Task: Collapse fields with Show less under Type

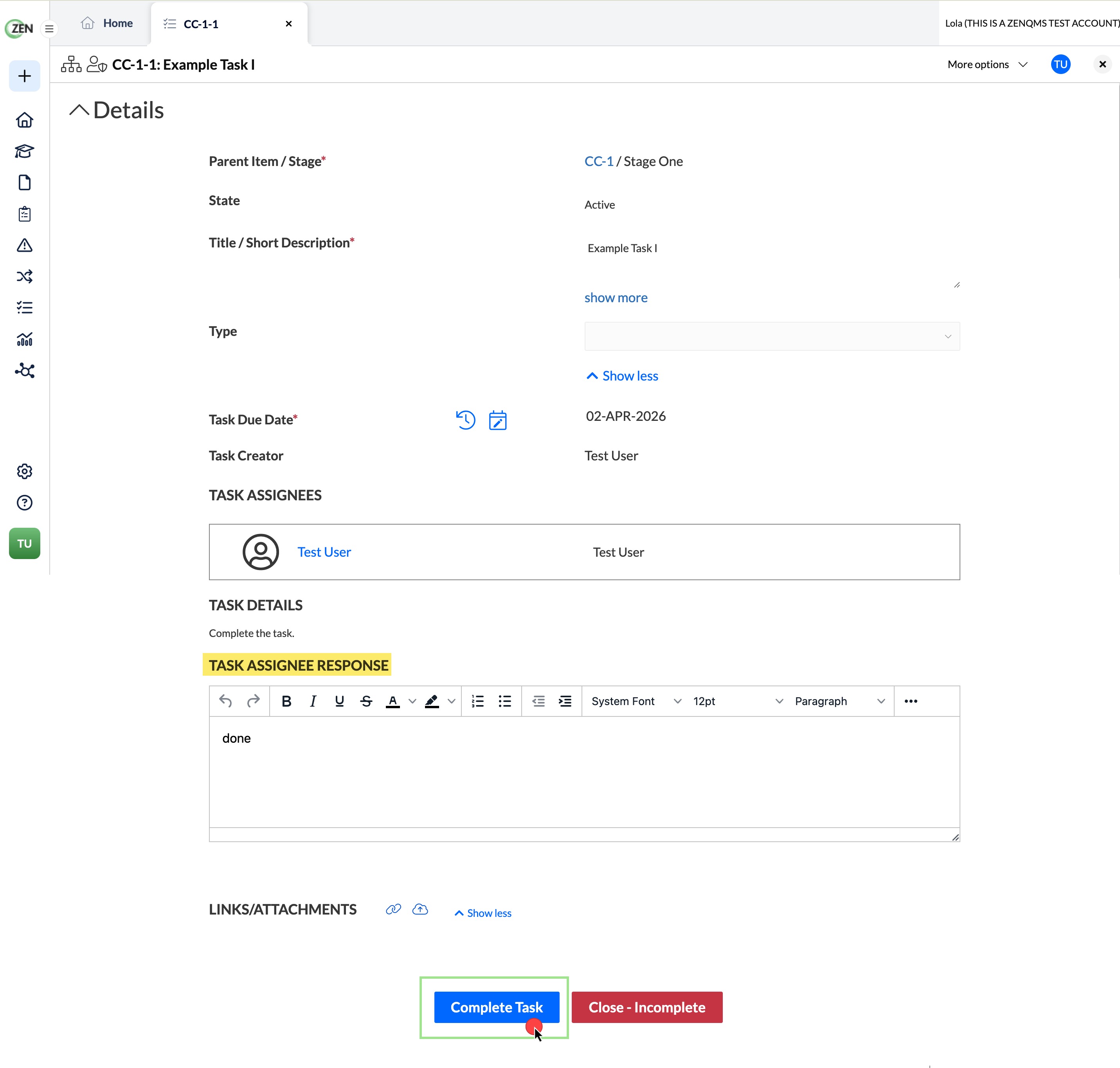Action: tap(622, 376)
